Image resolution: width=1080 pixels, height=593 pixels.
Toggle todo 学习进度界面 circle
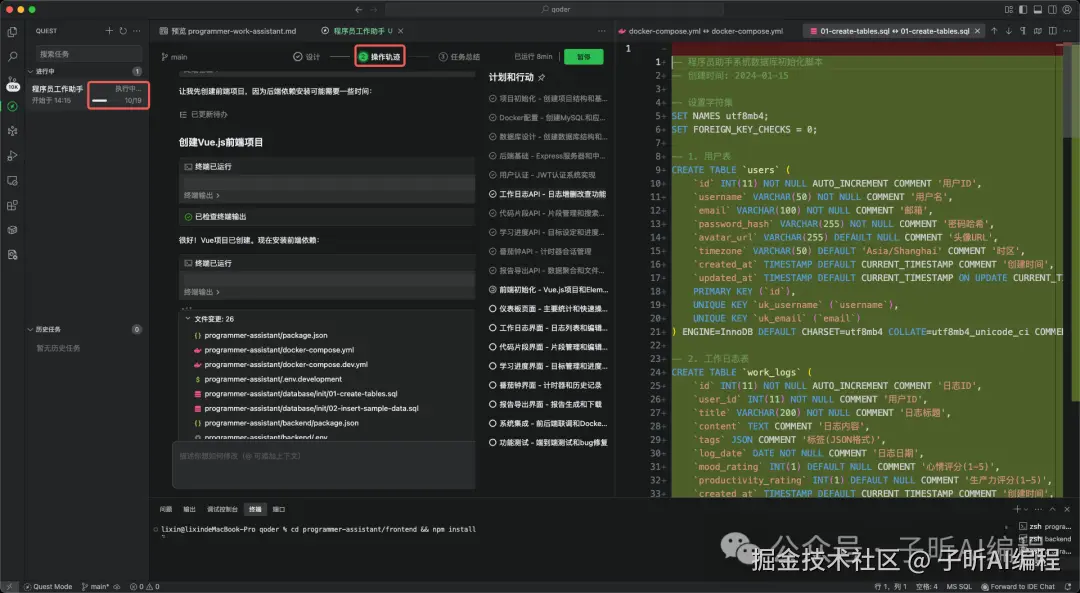click(492, 366)
